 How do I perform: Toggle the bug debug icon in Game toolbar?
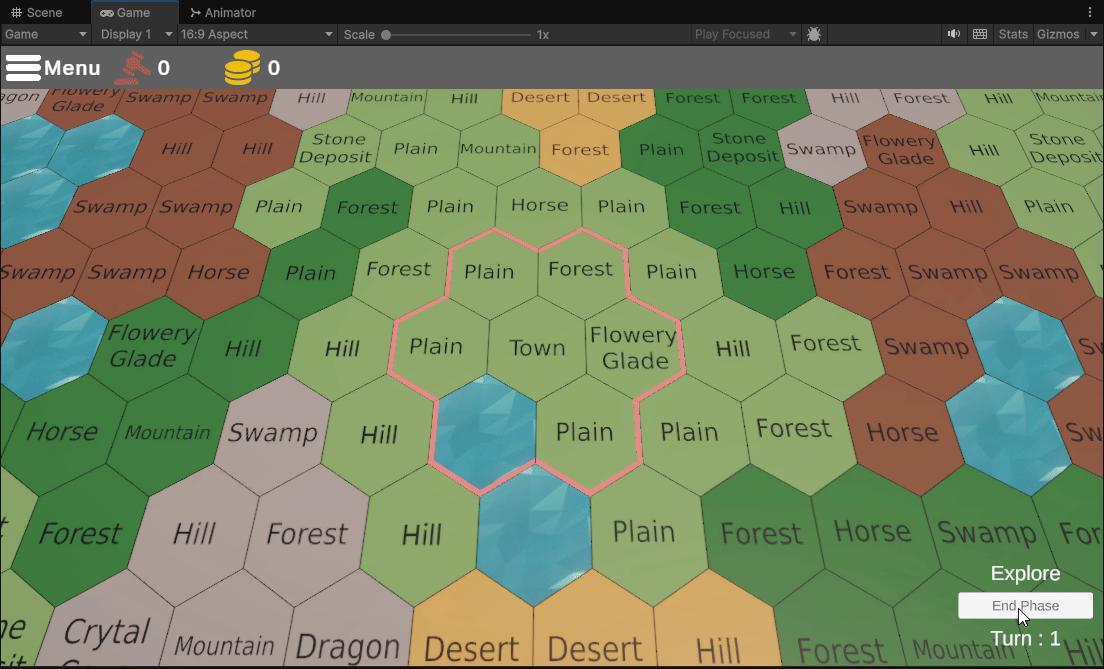tap(814, 34)
